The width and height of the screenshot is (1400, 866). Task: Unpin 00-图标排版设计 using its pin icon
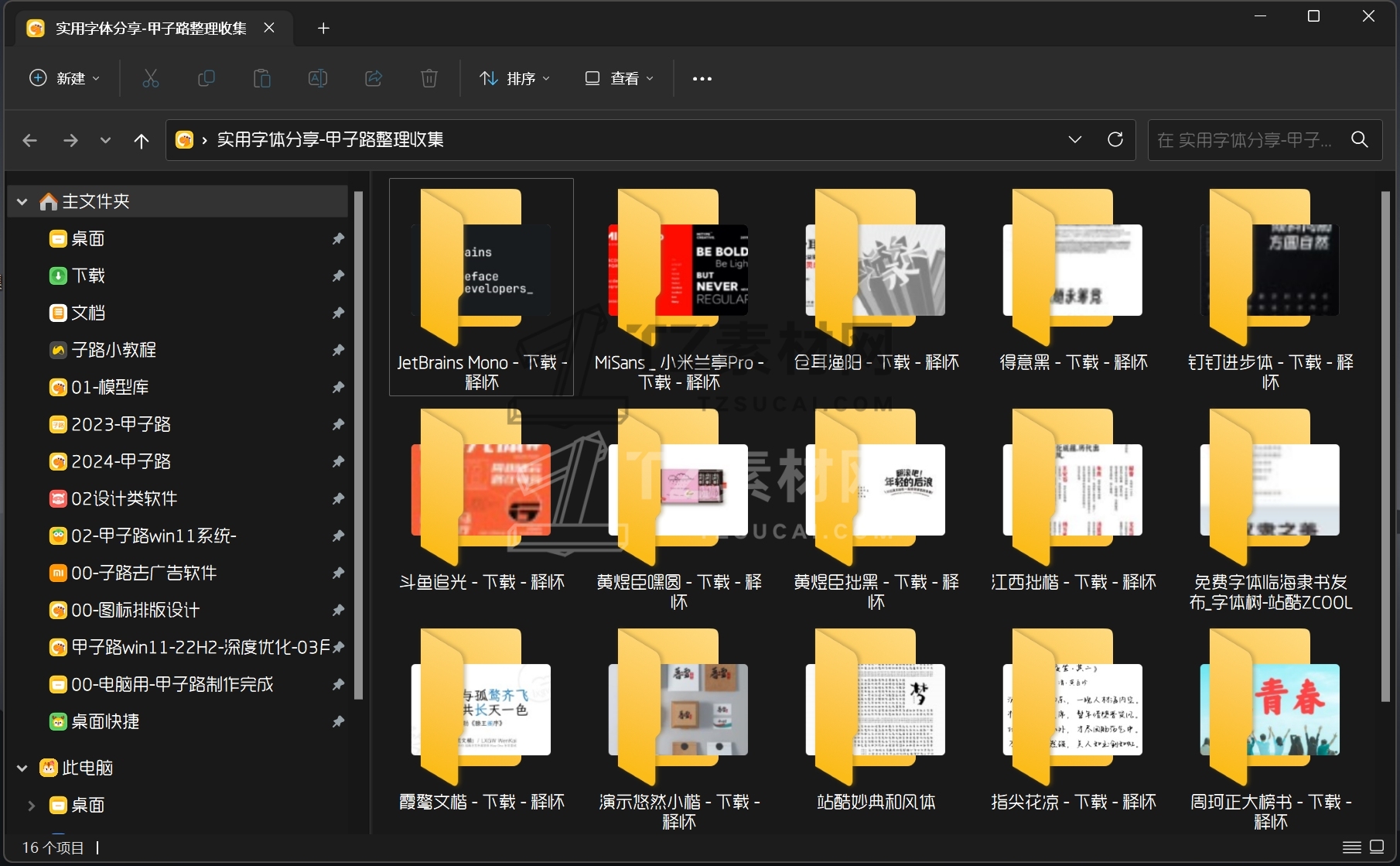point(338,610)
